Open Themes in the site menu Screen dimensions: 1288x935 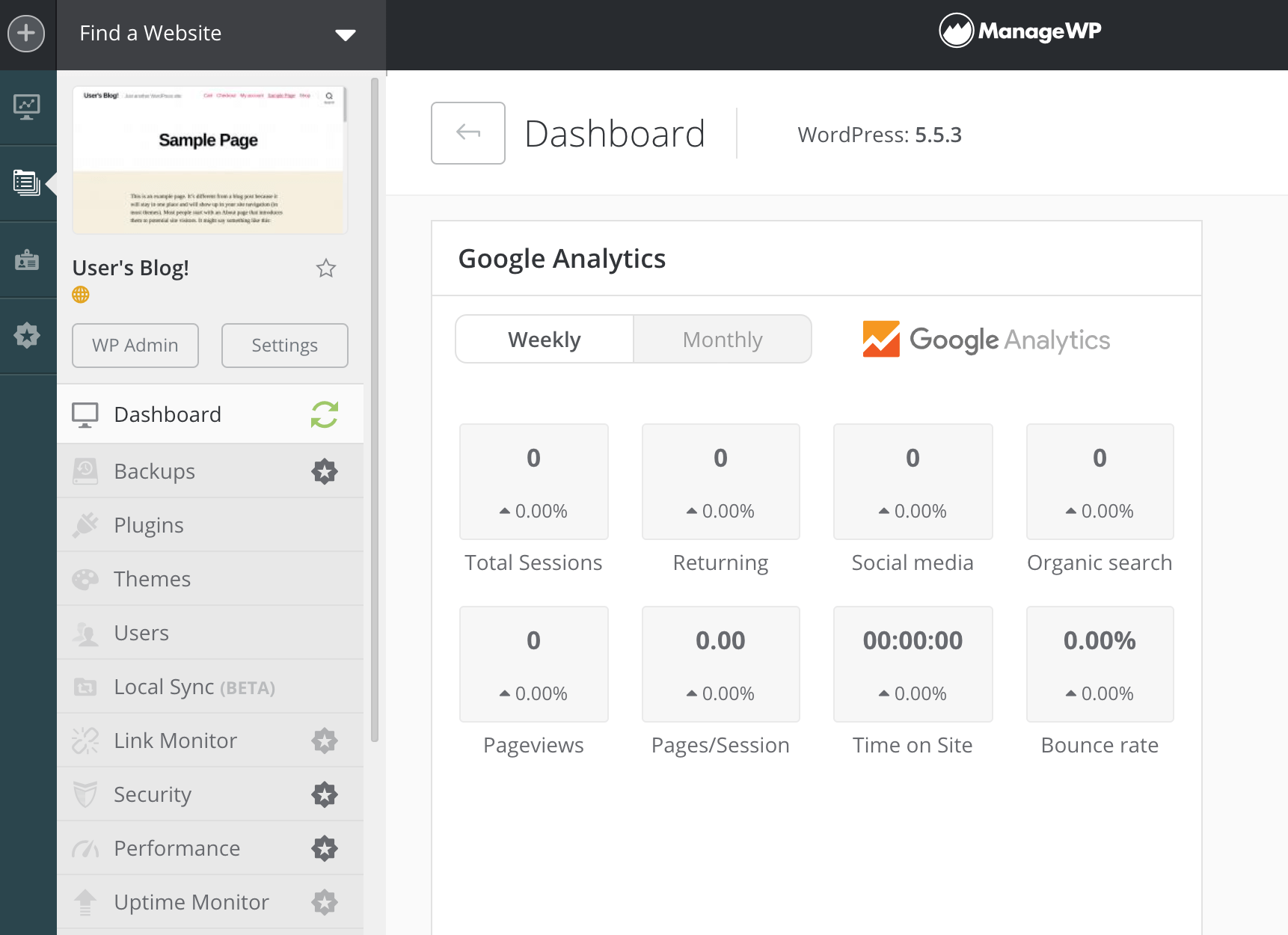point(210,579)
